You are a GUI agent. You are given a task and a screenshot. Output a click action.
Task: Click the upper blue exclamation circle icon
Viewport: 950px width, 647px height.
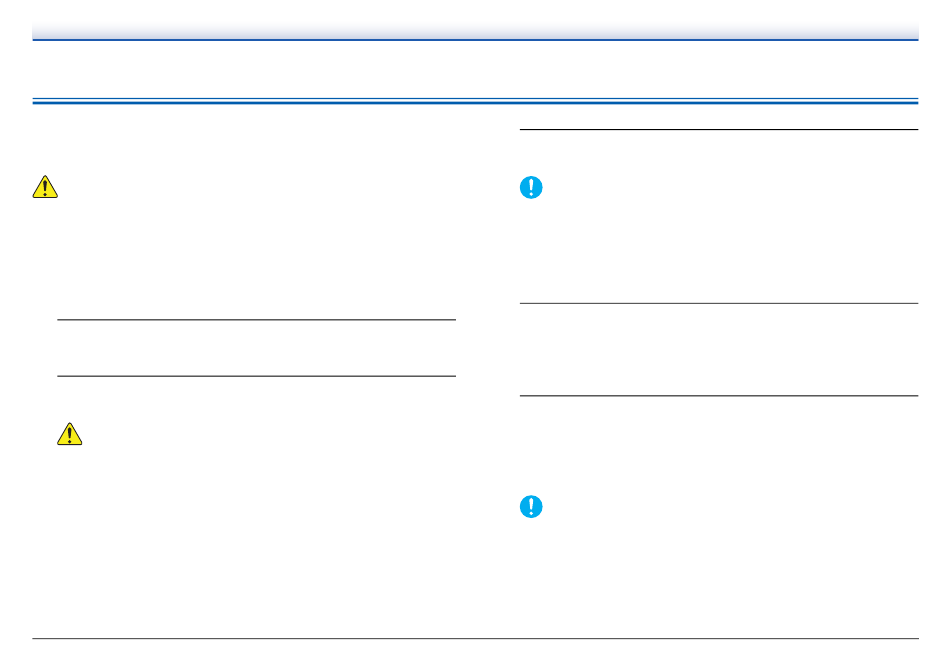coord(531,187)
